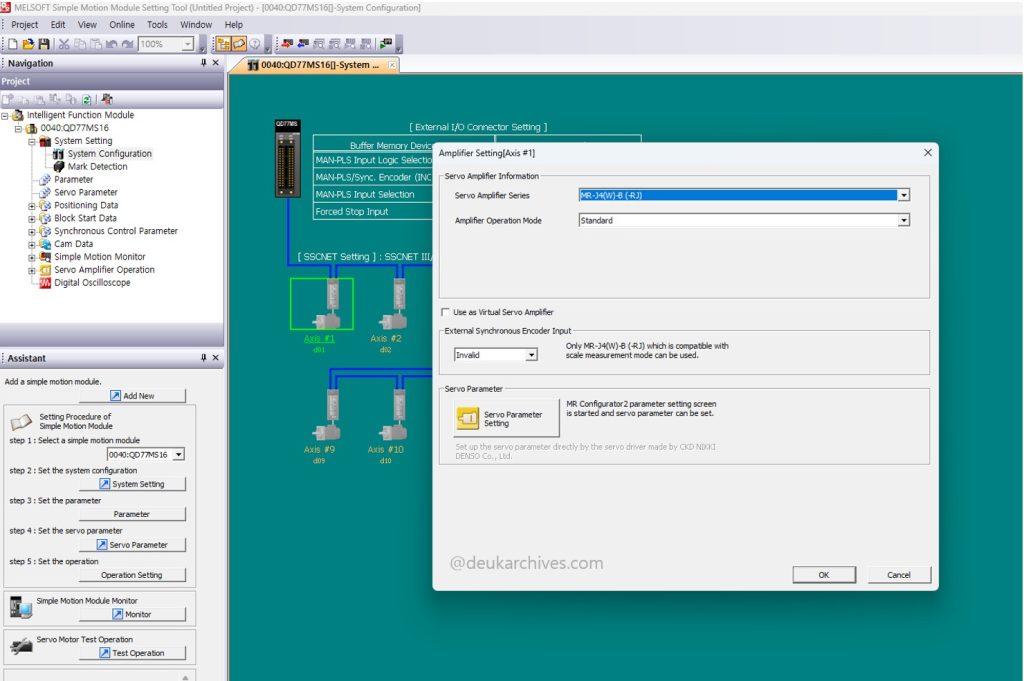1024x681 pixels.
Task: Click the Cut scissors toolbar icon
Action: [64, 44]
